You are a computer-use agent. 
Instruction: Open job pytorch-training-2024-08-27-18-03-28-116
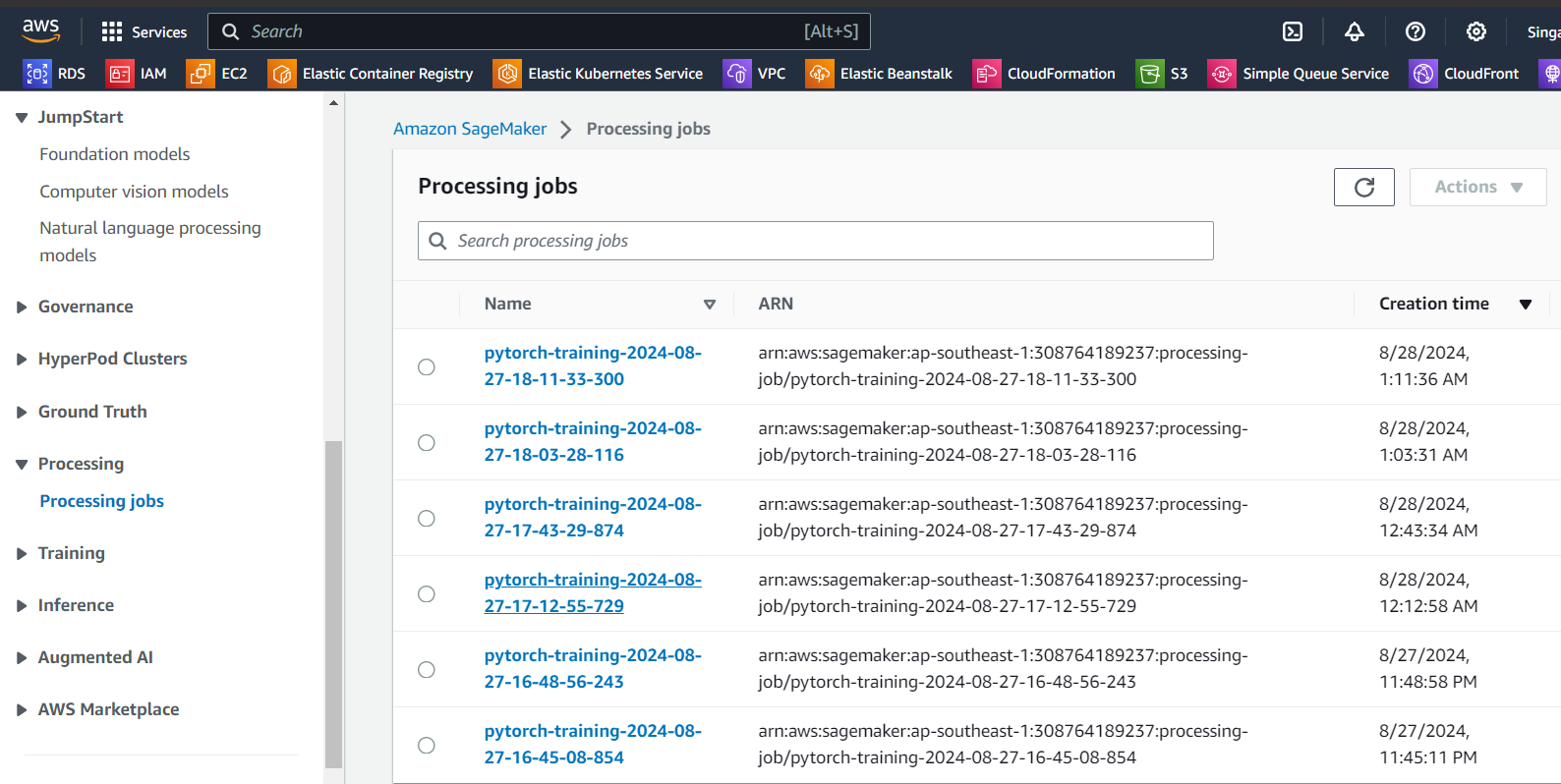[x=593, y=441]
